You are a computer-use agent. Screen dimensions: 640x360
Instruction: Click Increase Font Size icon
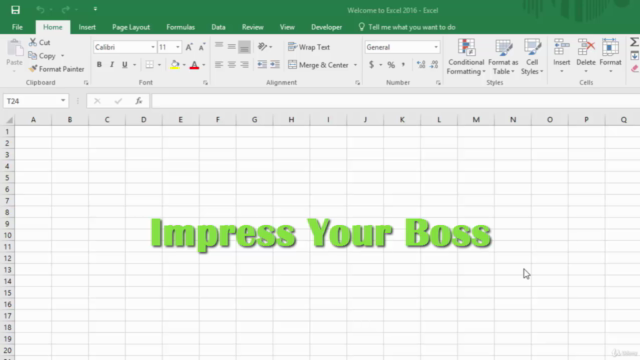point(189,47)
